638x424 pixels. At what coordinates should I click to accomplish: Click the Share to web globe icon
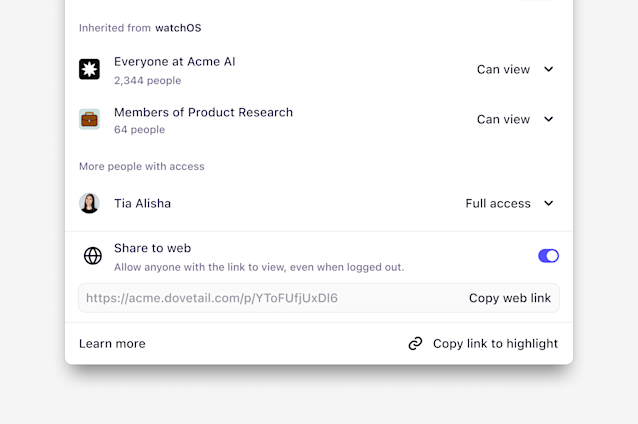pos(93,256)
